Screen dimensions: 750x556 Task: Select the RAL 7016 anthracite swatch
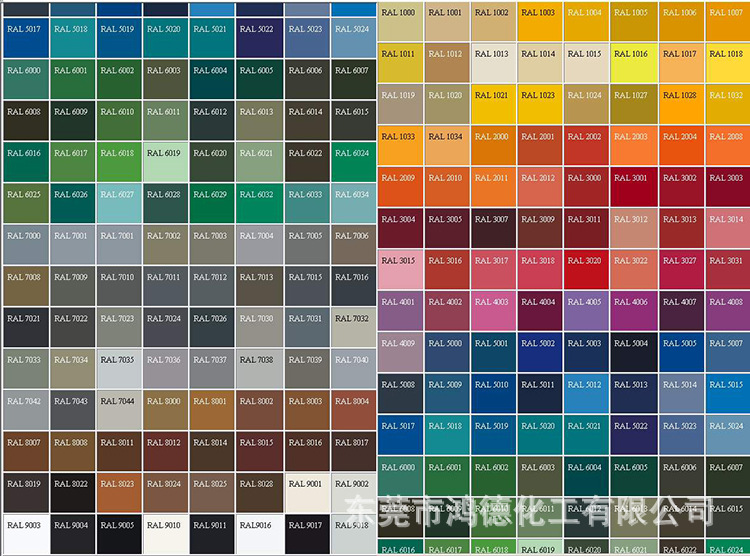(x=353, y=286)
